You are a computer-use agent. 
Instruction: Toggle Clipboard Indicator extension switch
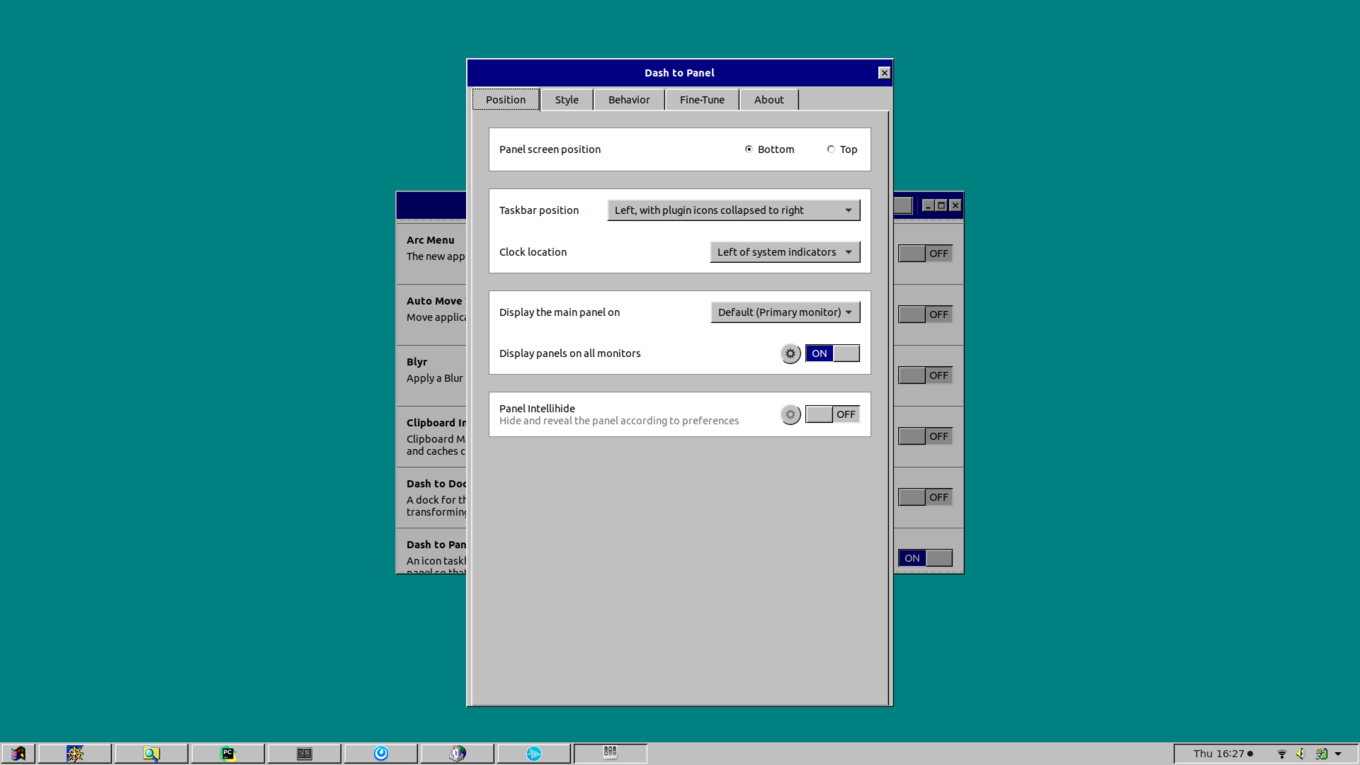pos(925,436)
